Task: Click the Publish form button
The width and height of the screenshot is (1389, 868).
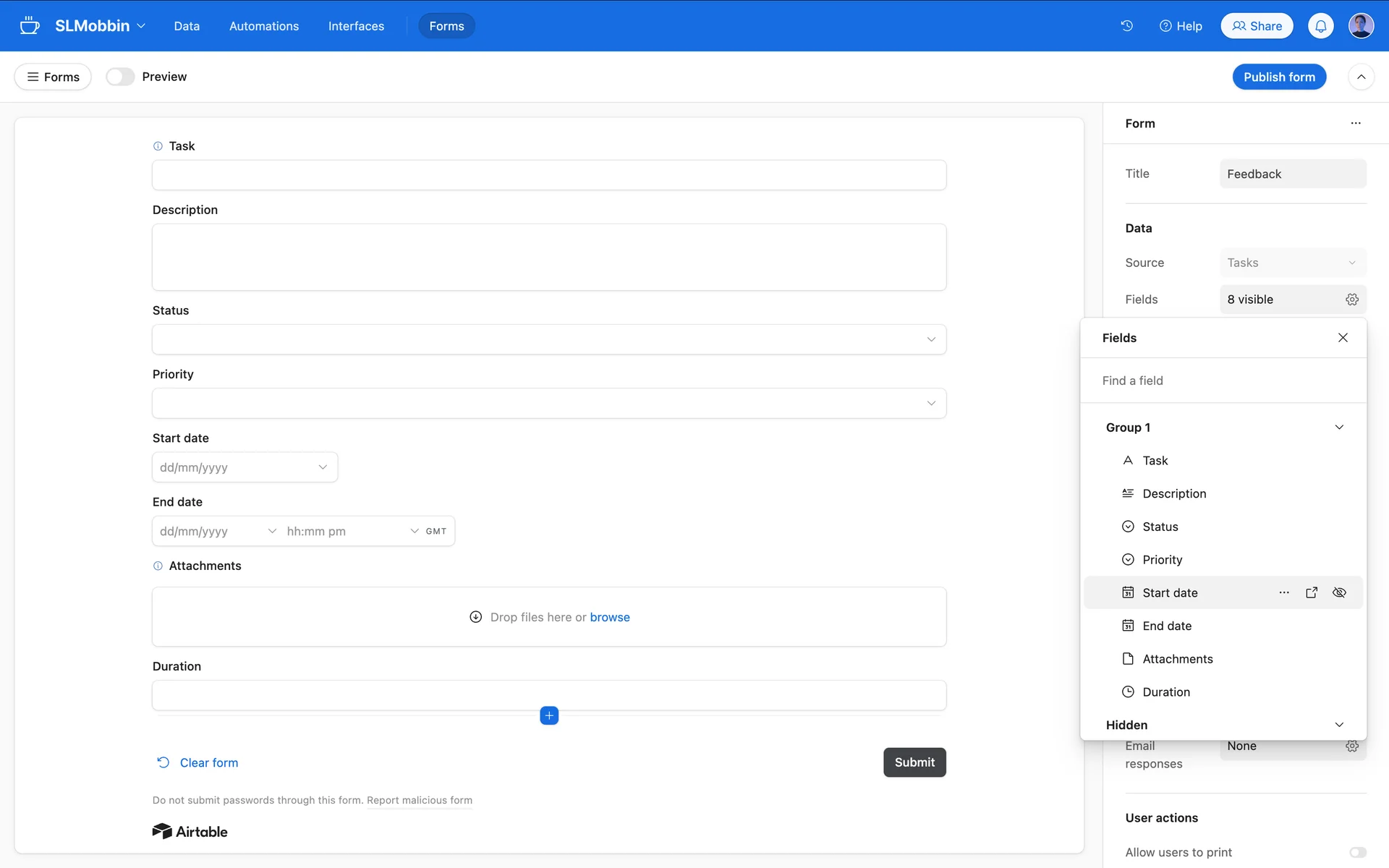Action: tap(1278, 77)
